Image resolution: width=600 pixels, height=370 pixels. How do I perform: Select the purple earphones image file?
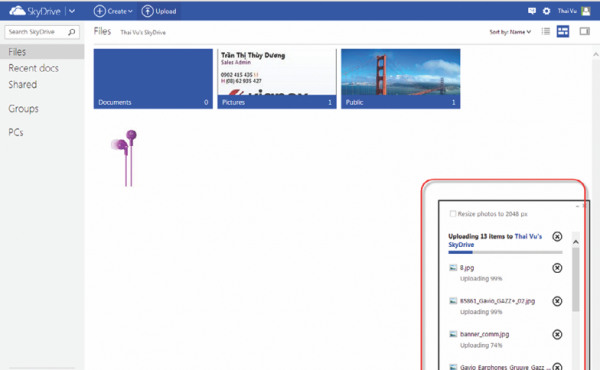[125, 158]
